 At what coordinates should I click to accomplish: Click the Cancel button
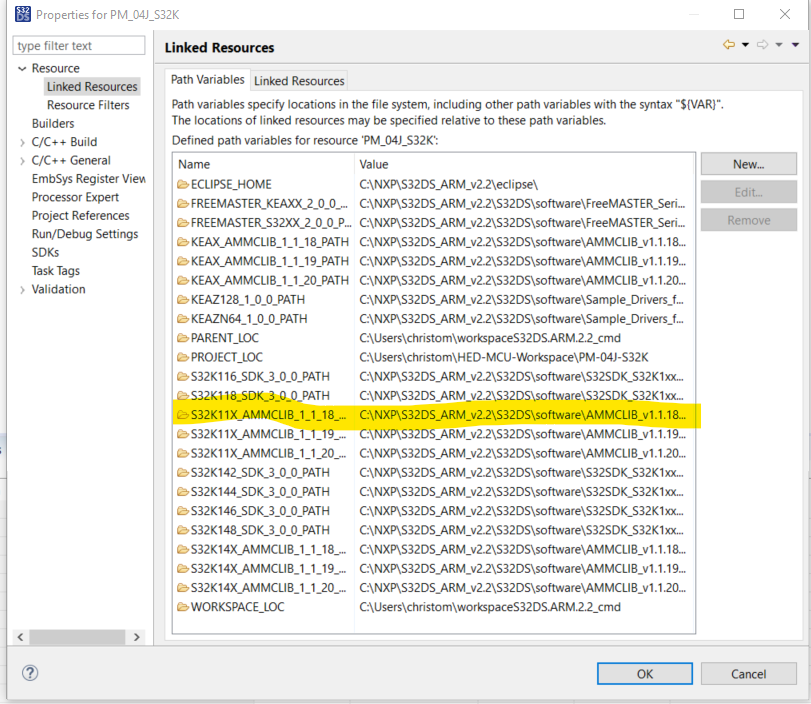(748, 673)
